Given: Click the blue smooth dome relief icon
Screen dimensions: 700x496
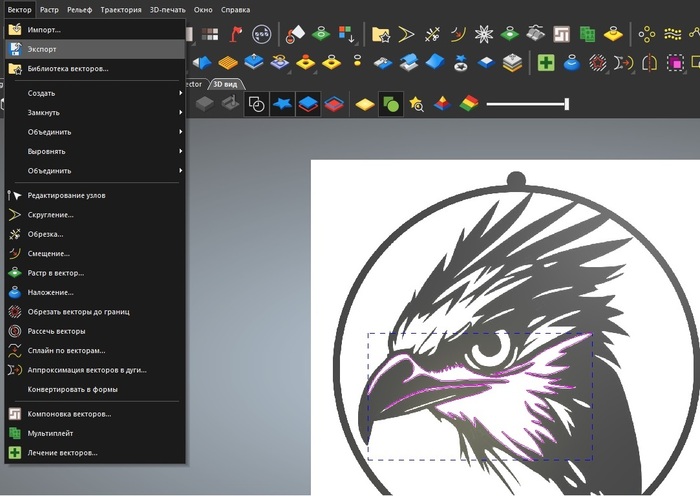Looking at the screenshot, I should 434,62.
